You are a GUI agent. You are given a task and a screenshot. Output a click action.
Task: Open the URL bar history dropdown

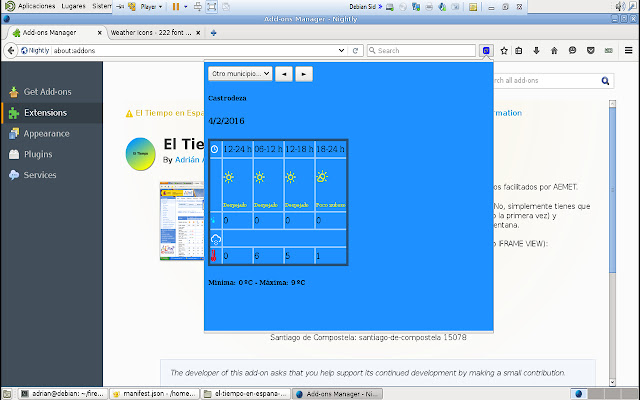(x=341, y=51)
